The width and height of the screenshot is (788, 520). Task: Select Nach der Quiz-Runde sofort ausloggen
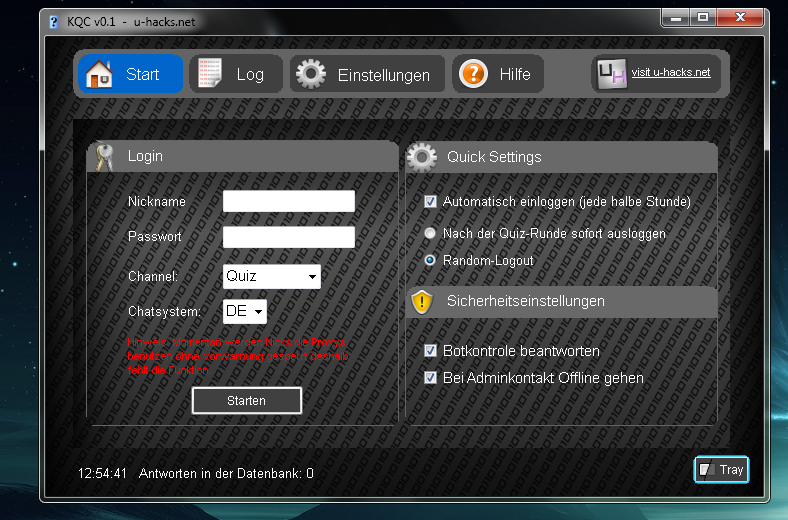pyautogui.click(x=431, y=233)
